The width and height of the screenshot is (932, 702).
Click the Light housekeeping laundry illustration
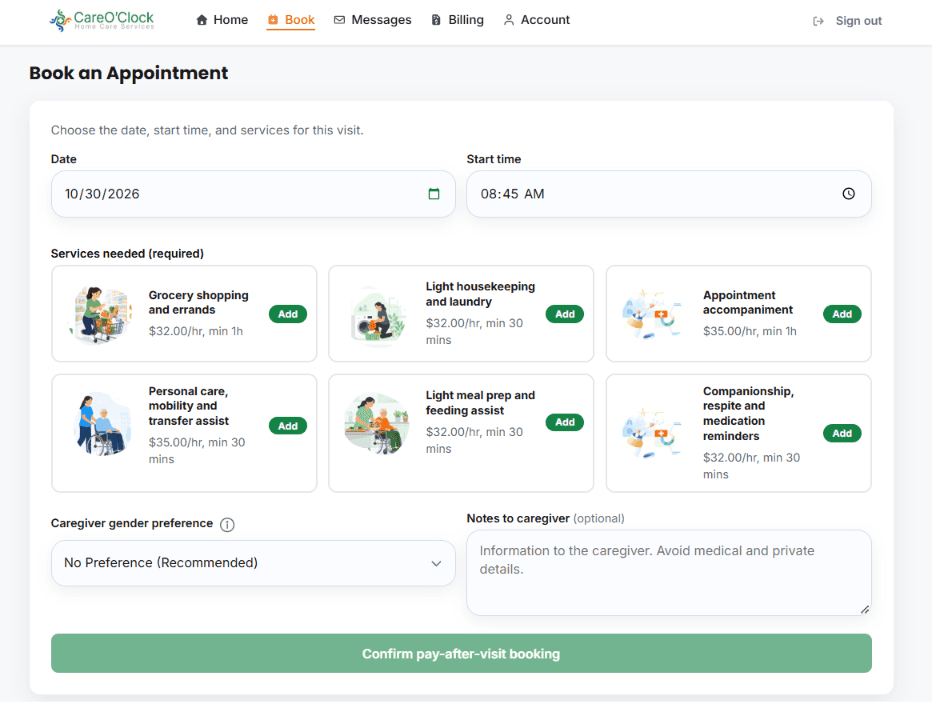tap(377, 316)
